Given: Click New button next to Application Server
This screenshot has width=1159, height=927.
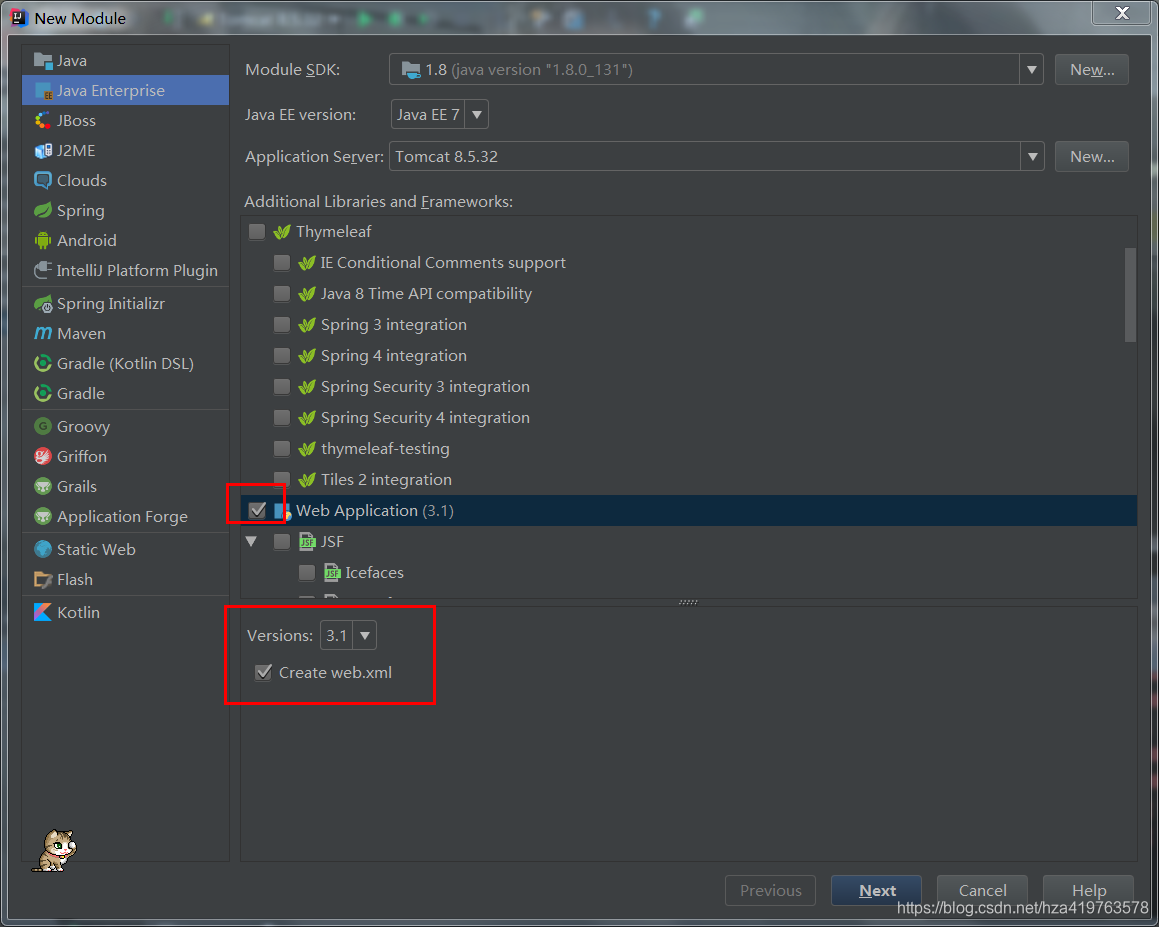Looking at the screenshot, I should [x=1092, y=157].
